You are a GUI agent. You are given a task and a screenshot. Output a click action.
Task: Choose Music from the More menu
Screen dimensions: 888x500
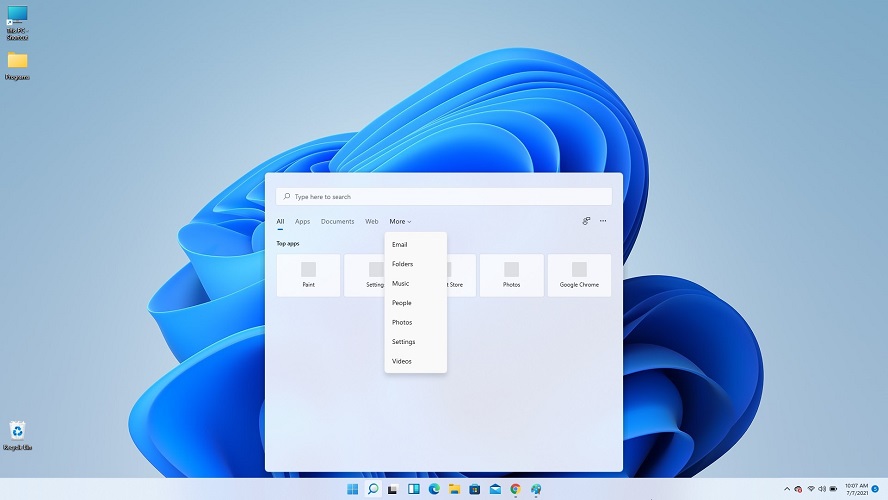tap(416, 283)
